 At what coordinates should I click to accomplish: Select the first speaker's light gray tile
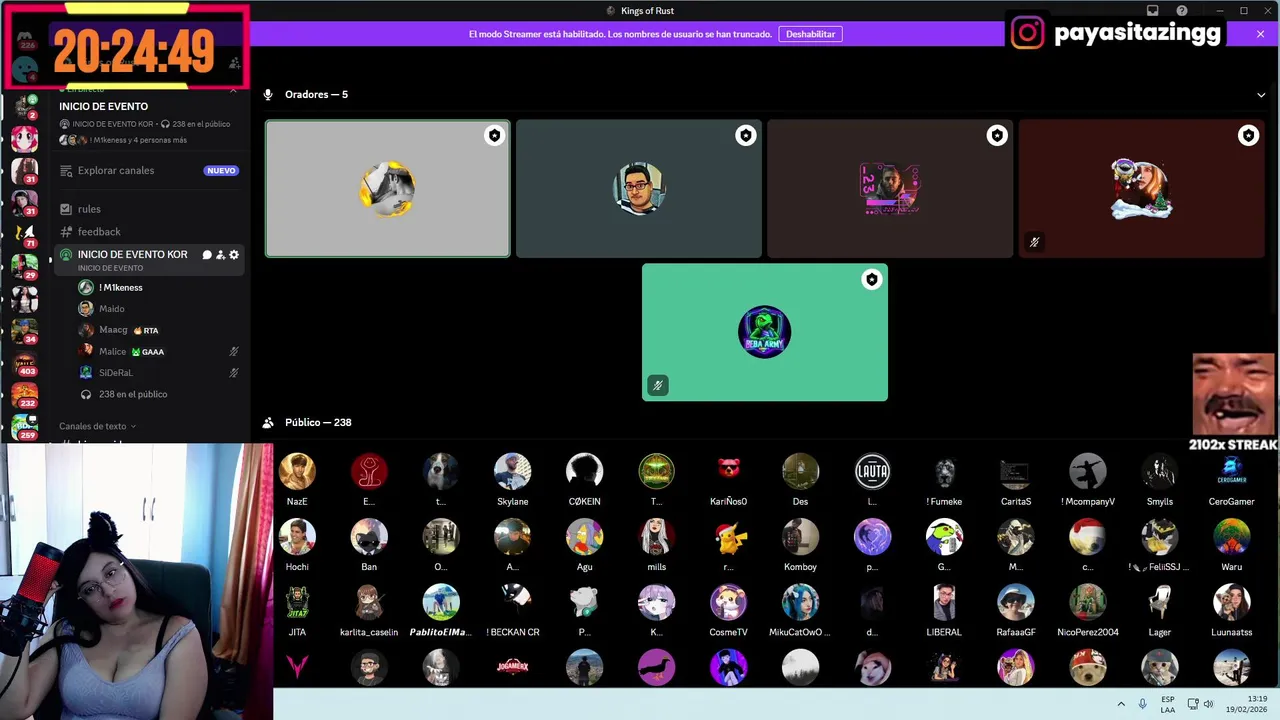(388, 189)
